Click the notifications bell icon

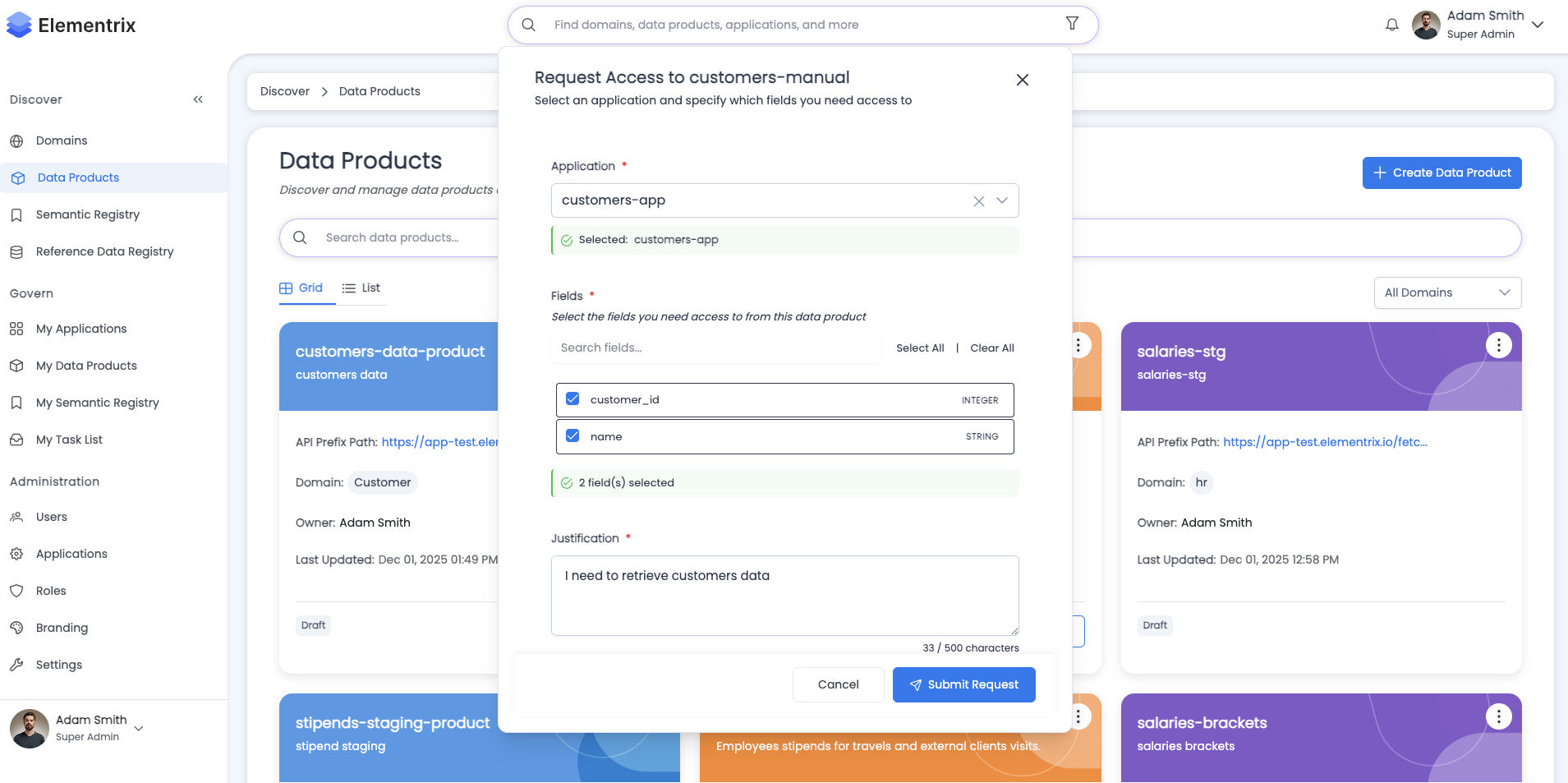click(x=1391, y=25)
